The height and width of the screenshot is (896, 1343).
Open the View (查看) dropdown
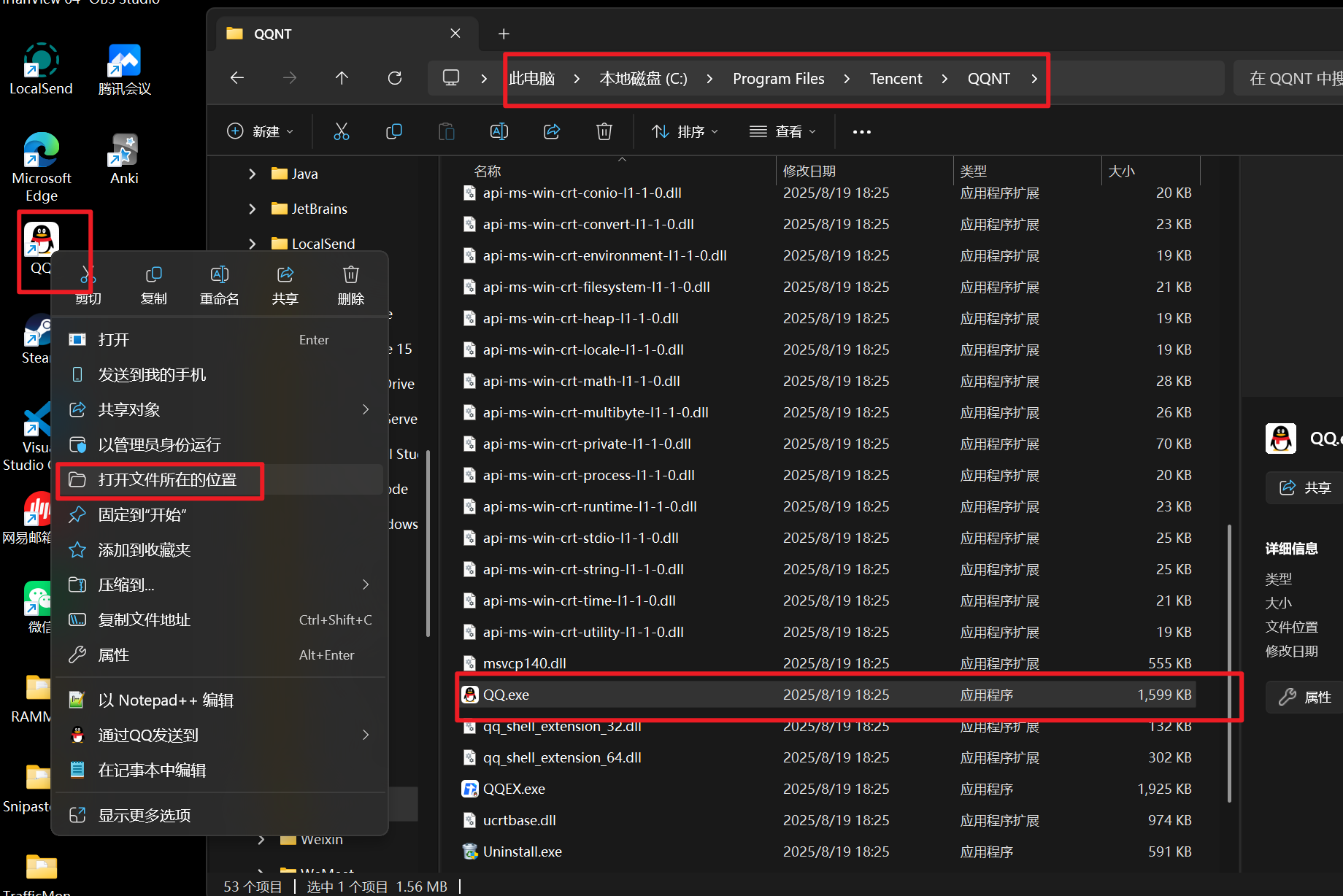[x=782, y=131]
